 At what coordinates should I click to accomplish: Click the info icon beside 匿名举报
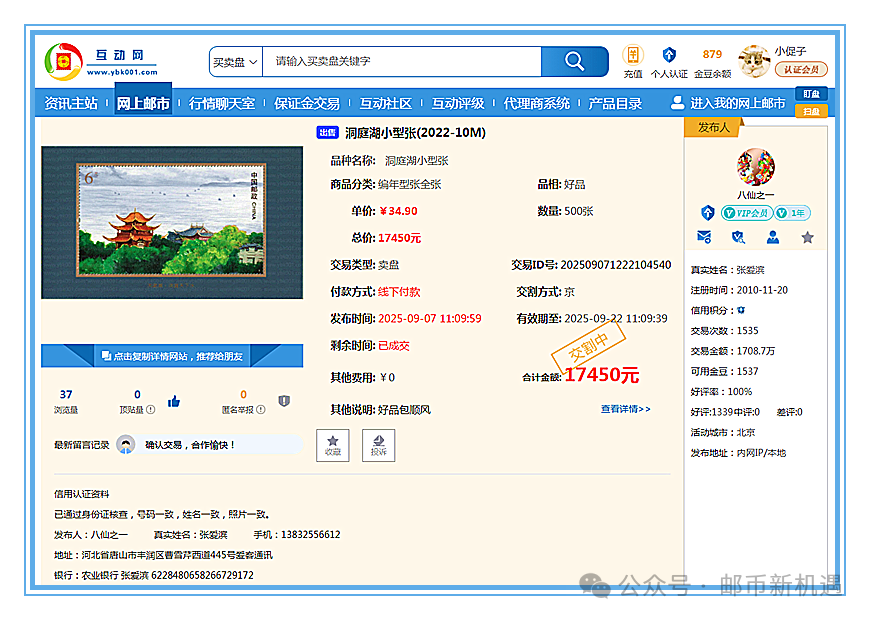coord(261,410)
